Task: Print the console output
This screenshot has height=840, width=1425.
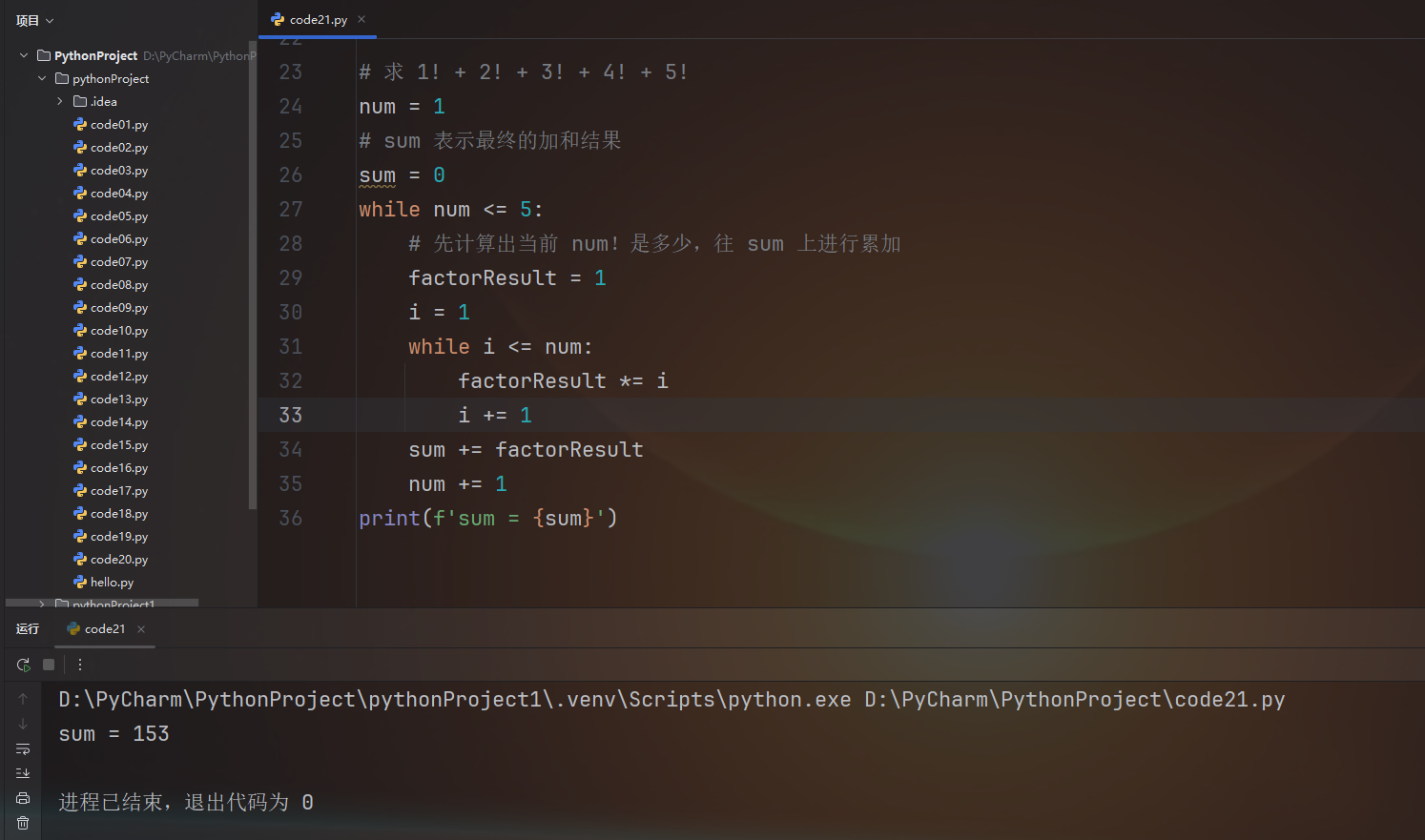Action: pyautogui.click(x=23, y=798)
